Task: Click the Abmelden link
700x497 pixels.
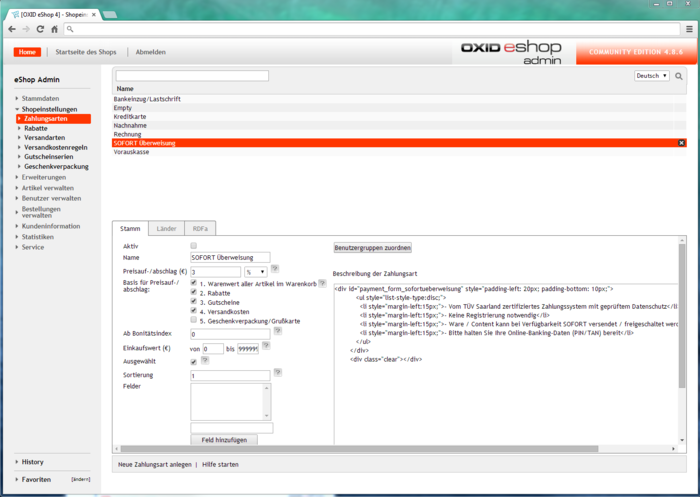Action: (x=150, y=52)
